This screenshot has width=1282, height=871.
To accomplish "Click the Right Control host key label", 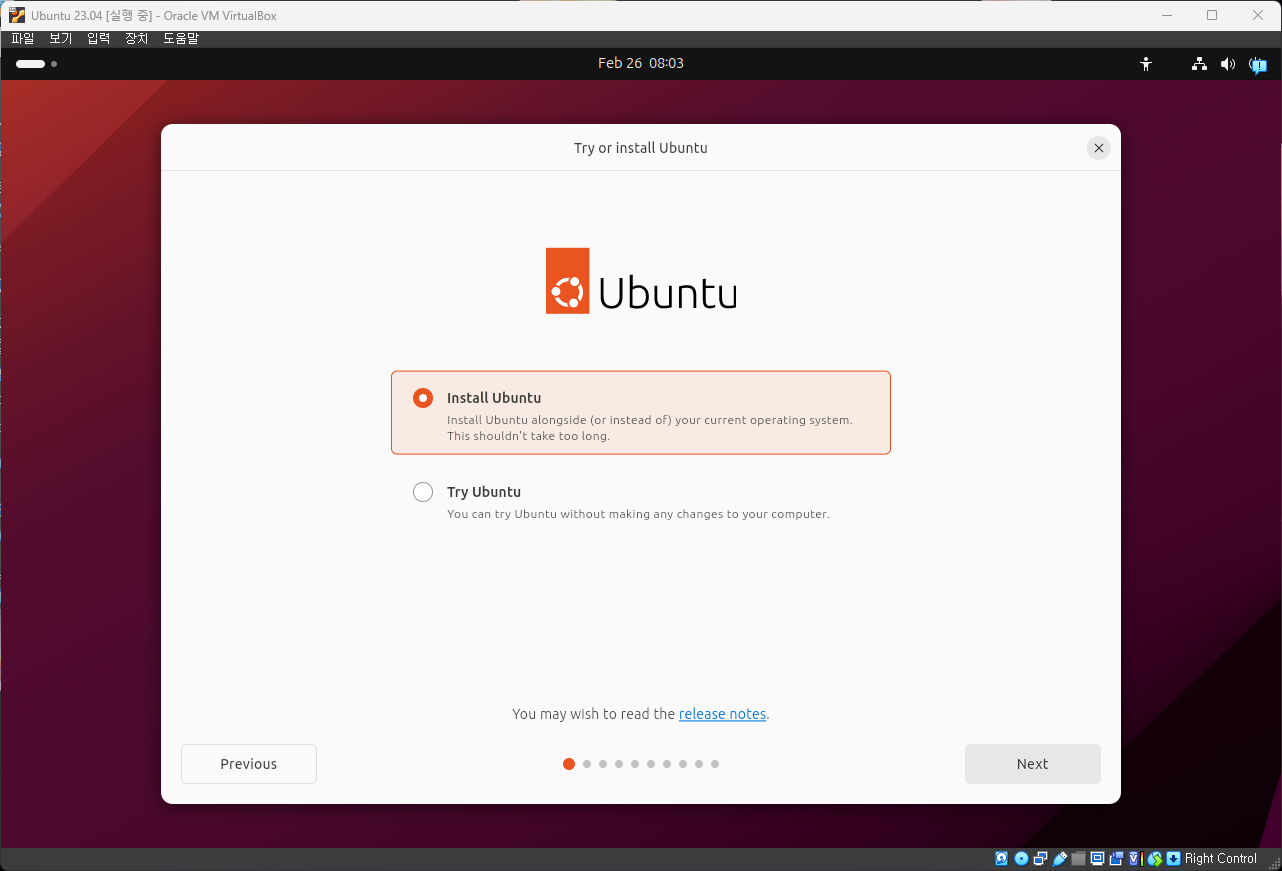I will tap(1221, 858).
